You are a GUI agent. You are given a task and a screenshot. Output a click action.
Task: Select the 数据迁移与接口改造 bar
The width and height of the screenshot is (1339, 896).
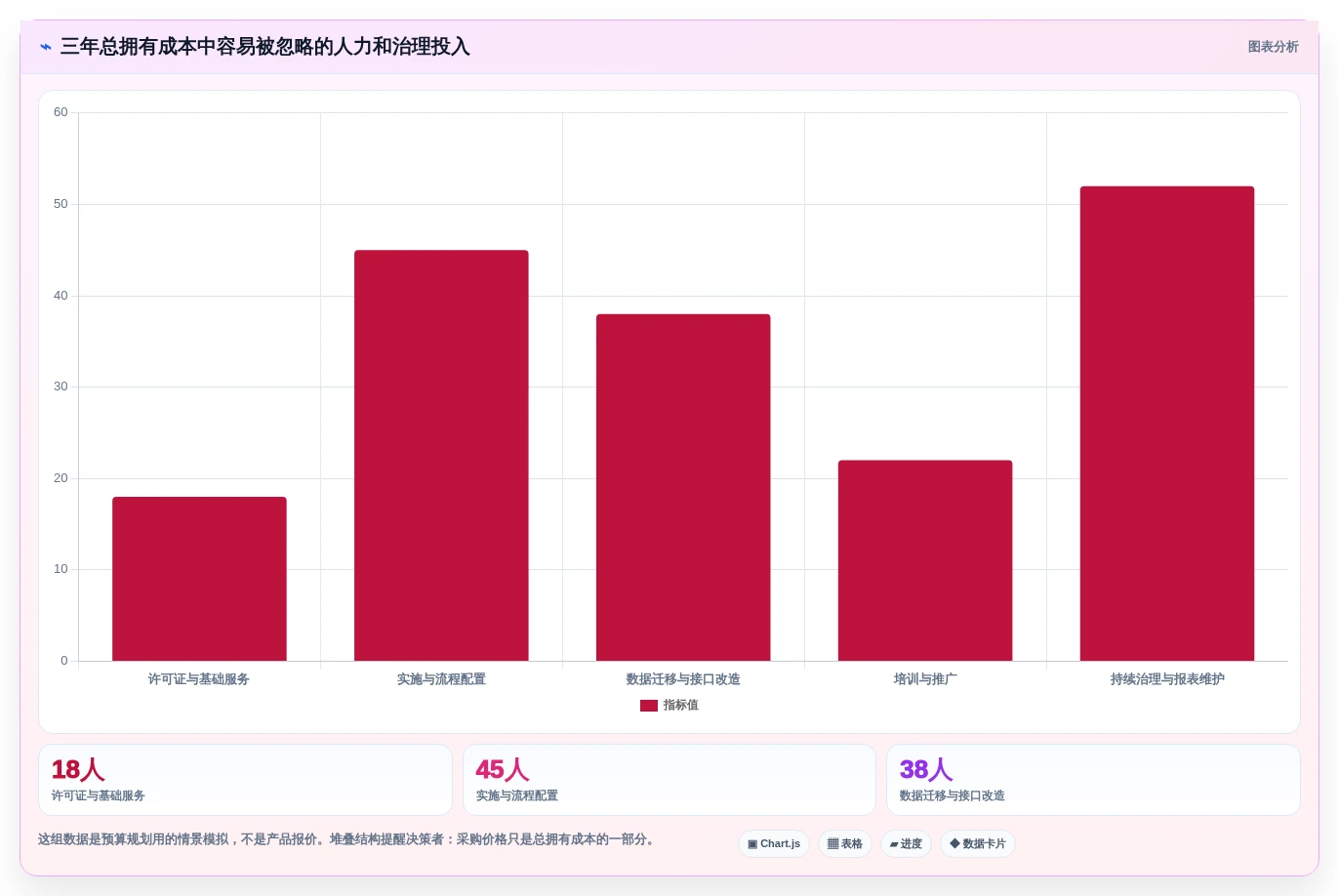pos(683,487)
